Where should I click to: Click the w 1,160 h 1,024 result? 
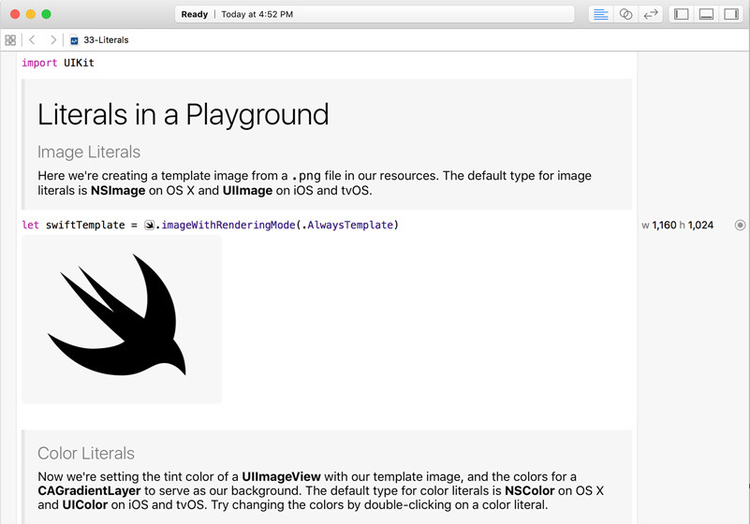point(677,225)
